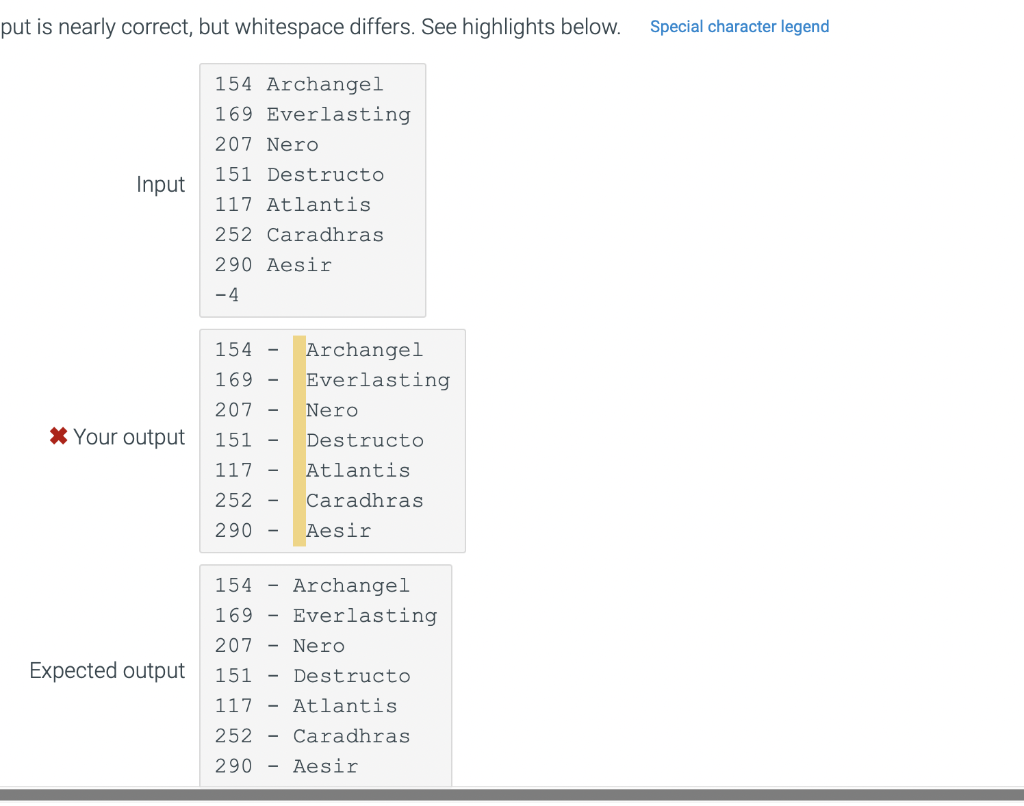This screenshot has width=1024, height=806.
Task: Click the red X failure icon
Action: pos(58,436)
